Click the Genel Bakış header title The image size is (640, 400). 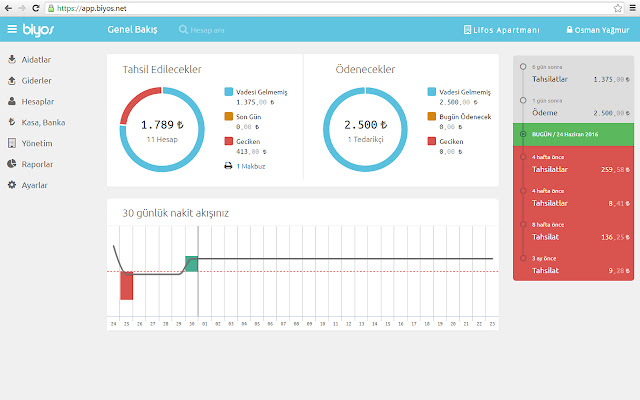pos(132,29)
